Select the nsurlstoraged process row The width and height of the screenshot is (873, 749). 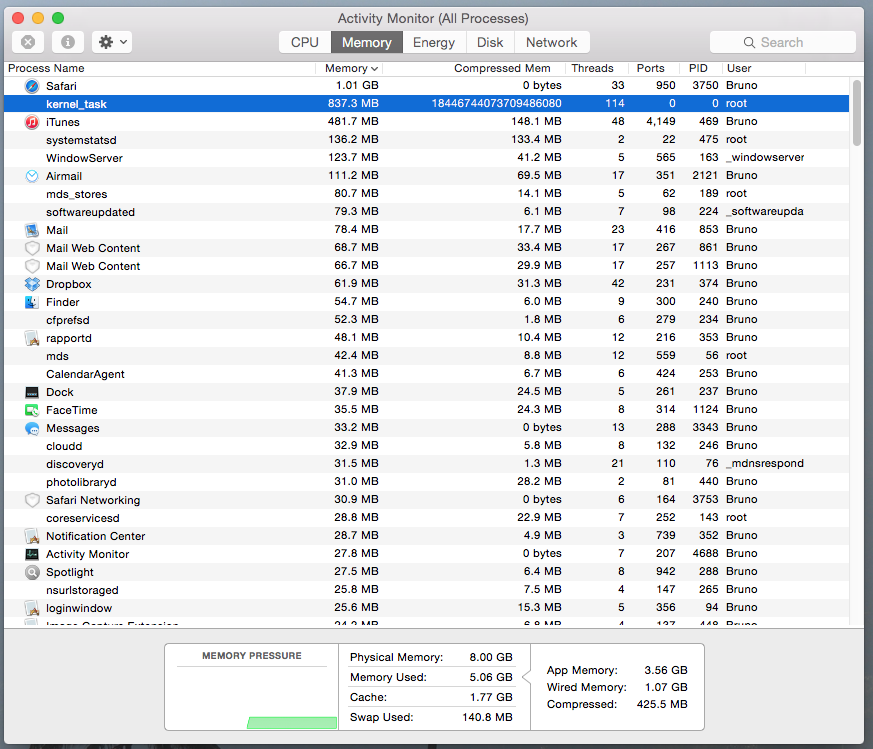[426, 590]
